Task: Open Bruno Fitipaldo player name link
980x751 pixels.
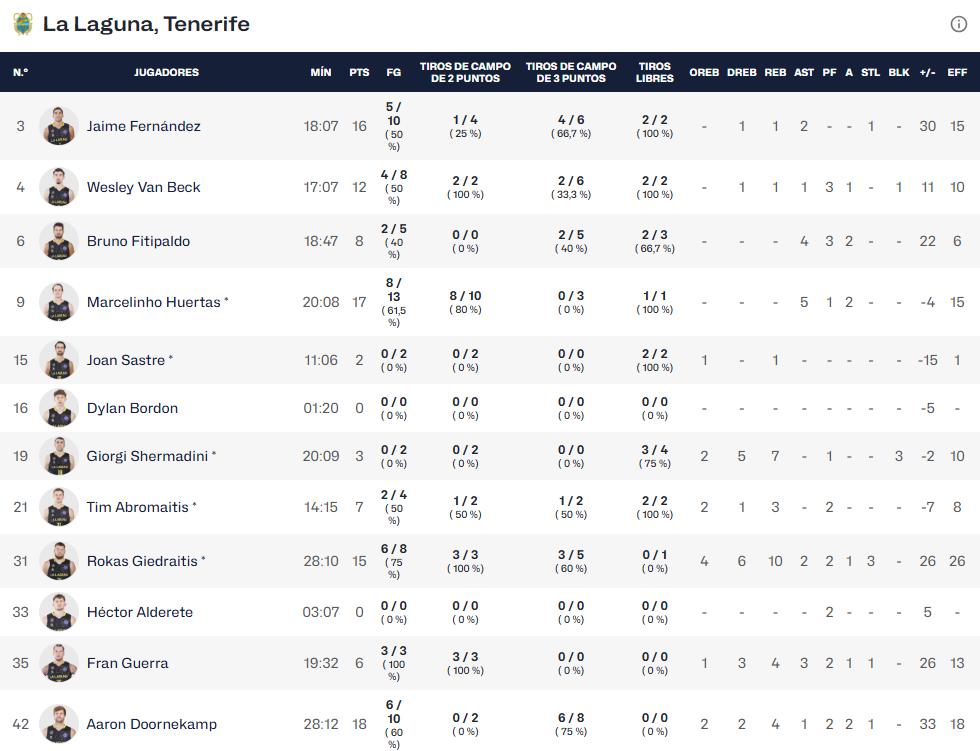Action: [x=138, y=241]
